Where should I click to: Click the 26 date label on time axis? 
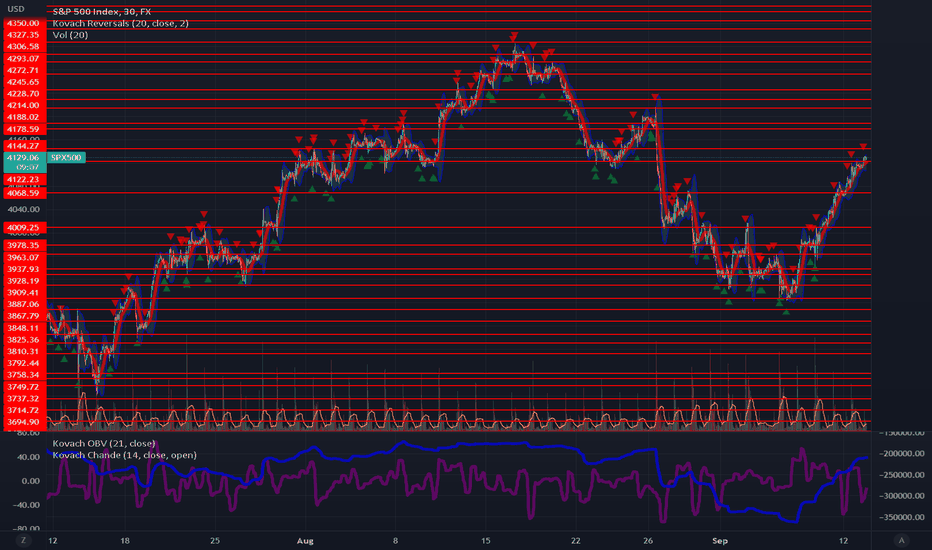click(x=648, y=540)
